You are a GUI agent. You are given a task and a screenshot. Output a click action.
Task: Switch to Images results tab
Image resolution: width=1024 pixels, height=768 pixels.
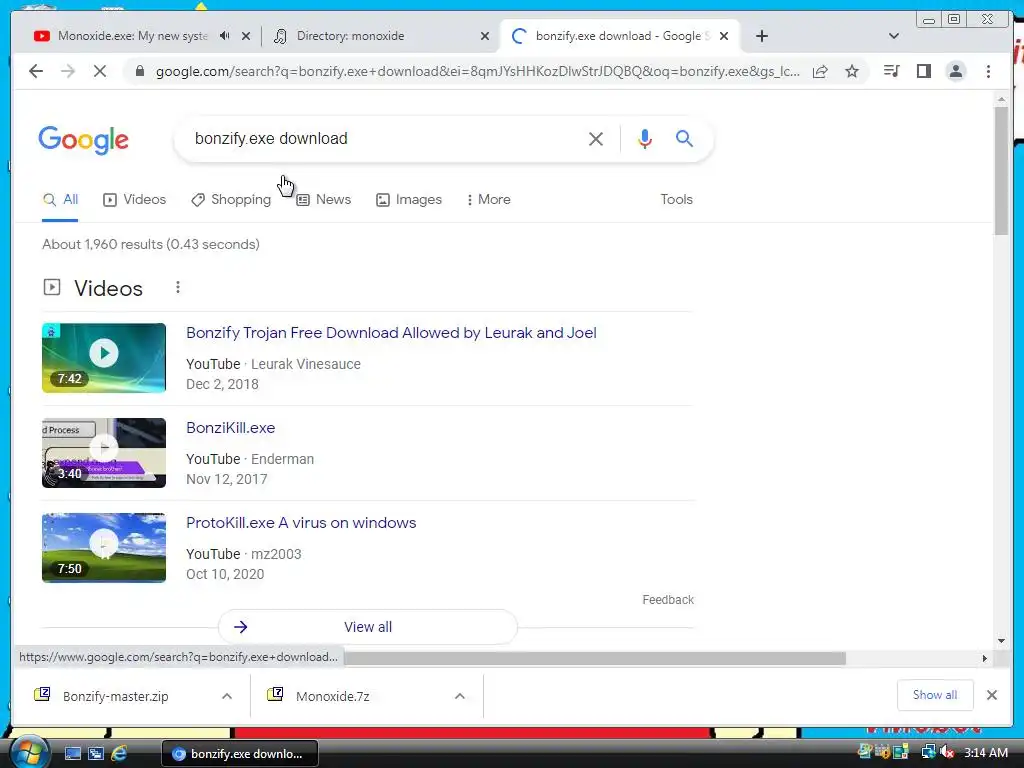click(409, 199)
